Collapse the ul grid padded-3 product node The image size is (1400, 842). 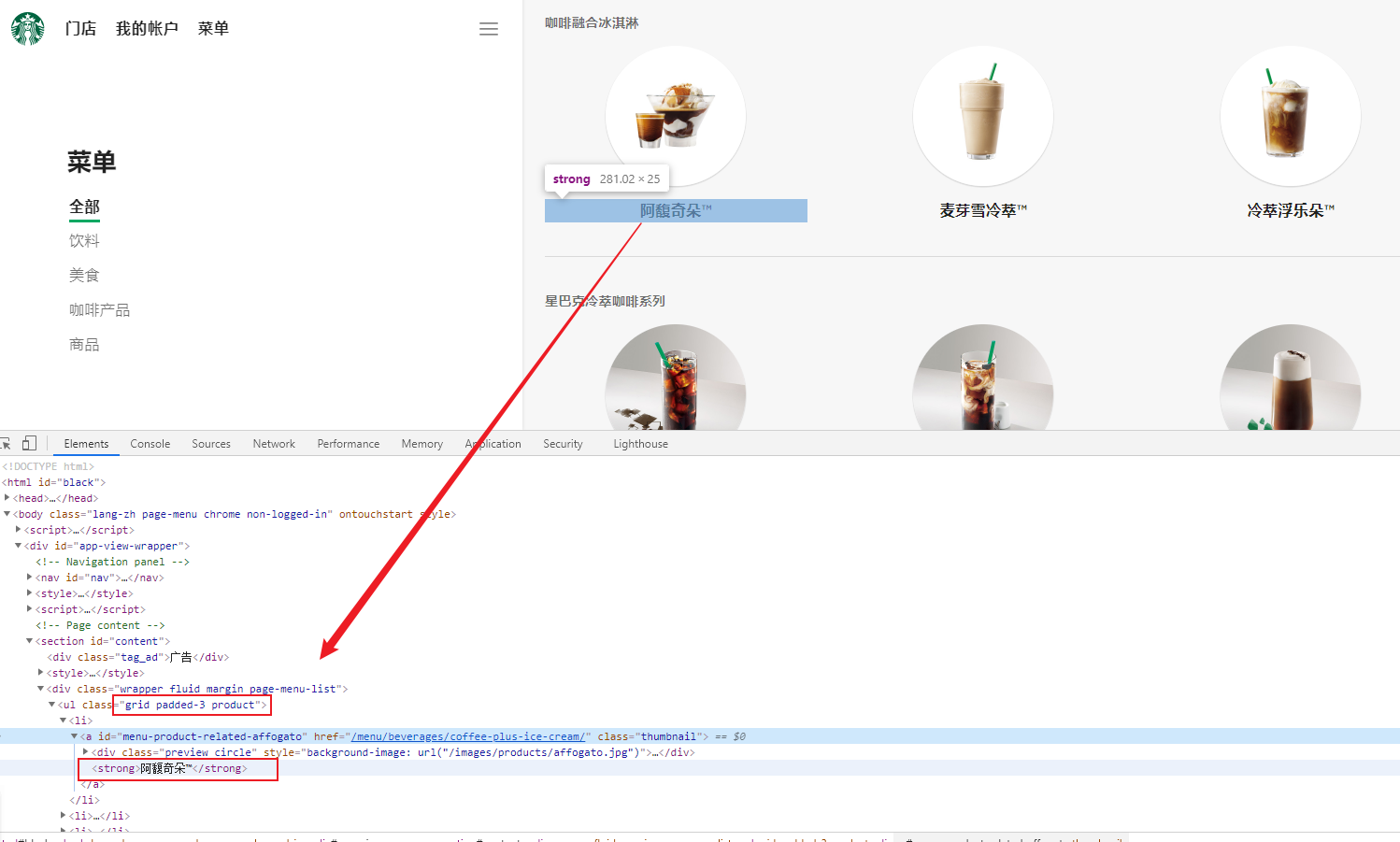[51, 705]
